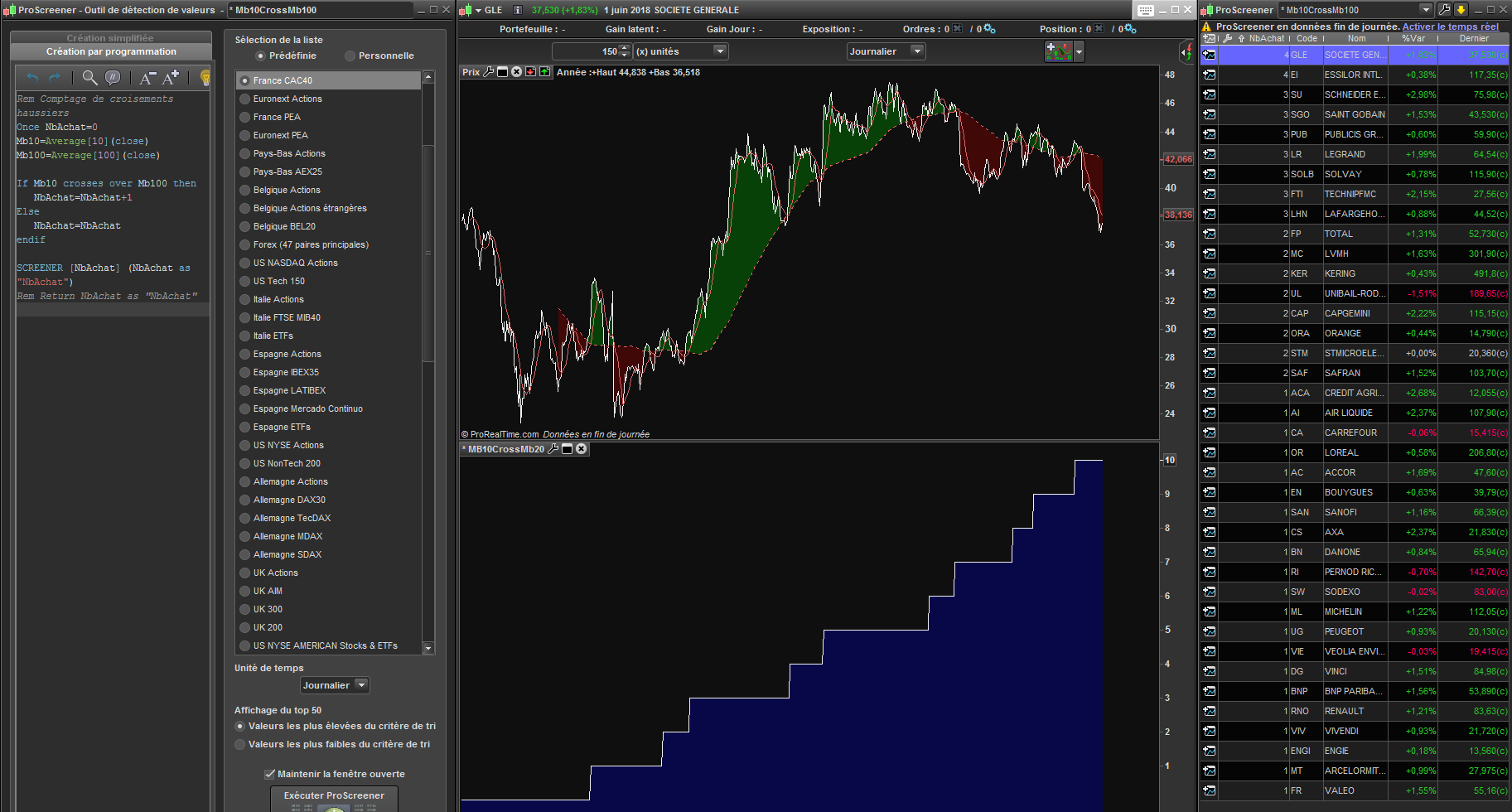Close positions using the Position X icon

point(1099,29)
